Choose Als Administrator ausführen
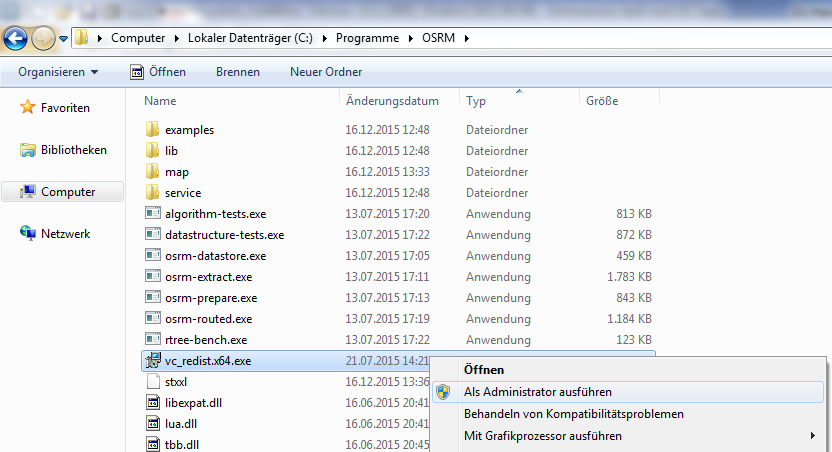832x452 pixels. [628, 392]
